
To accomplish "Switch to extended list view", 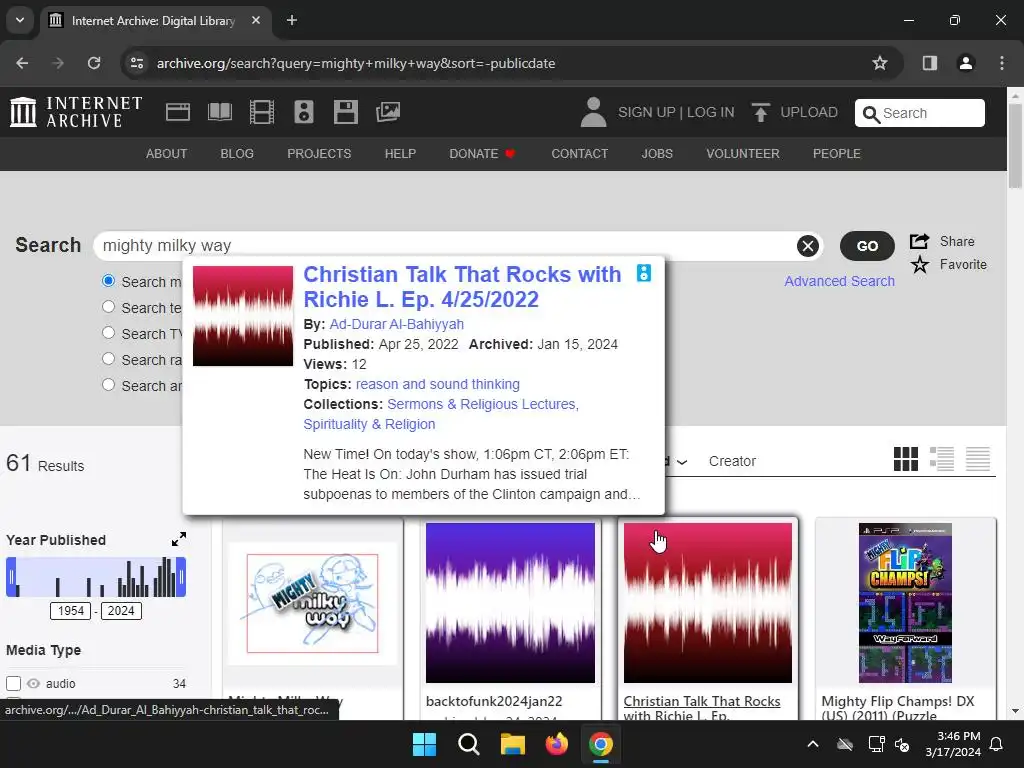I will point(942,459).
